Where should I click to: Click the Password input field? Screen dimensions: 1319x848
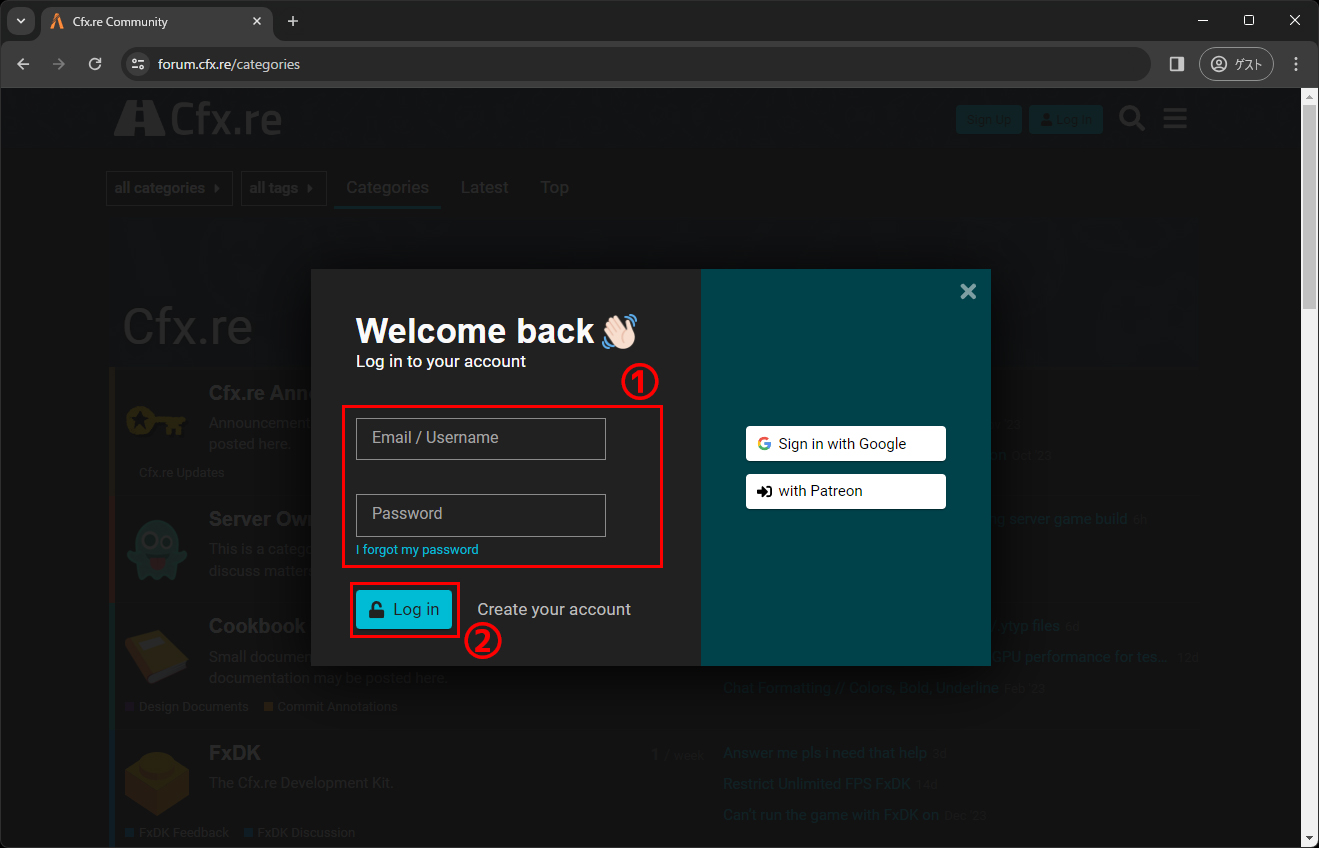click(x=480, y=515)
